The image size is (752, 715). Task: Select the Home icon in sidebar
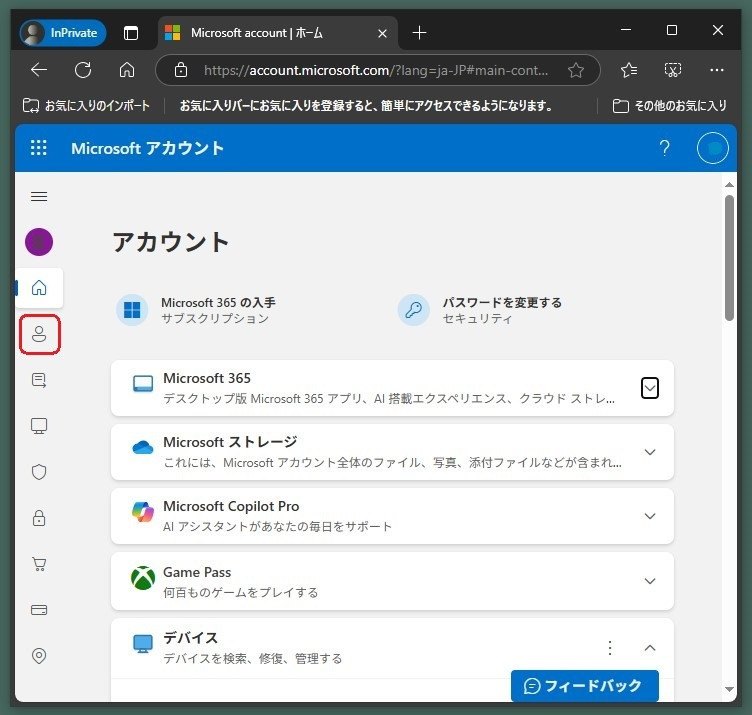point(39,288)
